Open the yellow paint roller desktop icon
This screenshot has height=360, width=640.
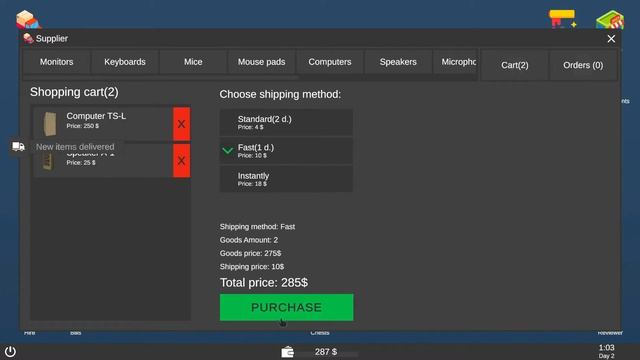pyautogui.click(x=562, y=19)
